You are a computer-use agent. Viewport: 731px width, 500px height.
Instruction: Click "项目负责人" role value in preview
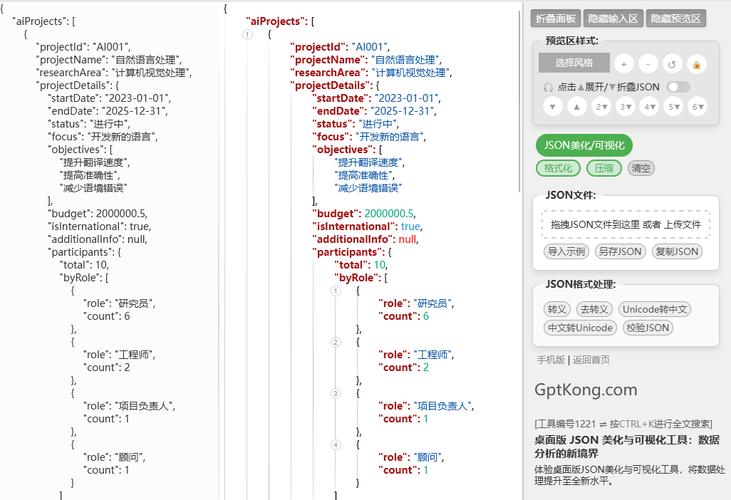[442, 406]
